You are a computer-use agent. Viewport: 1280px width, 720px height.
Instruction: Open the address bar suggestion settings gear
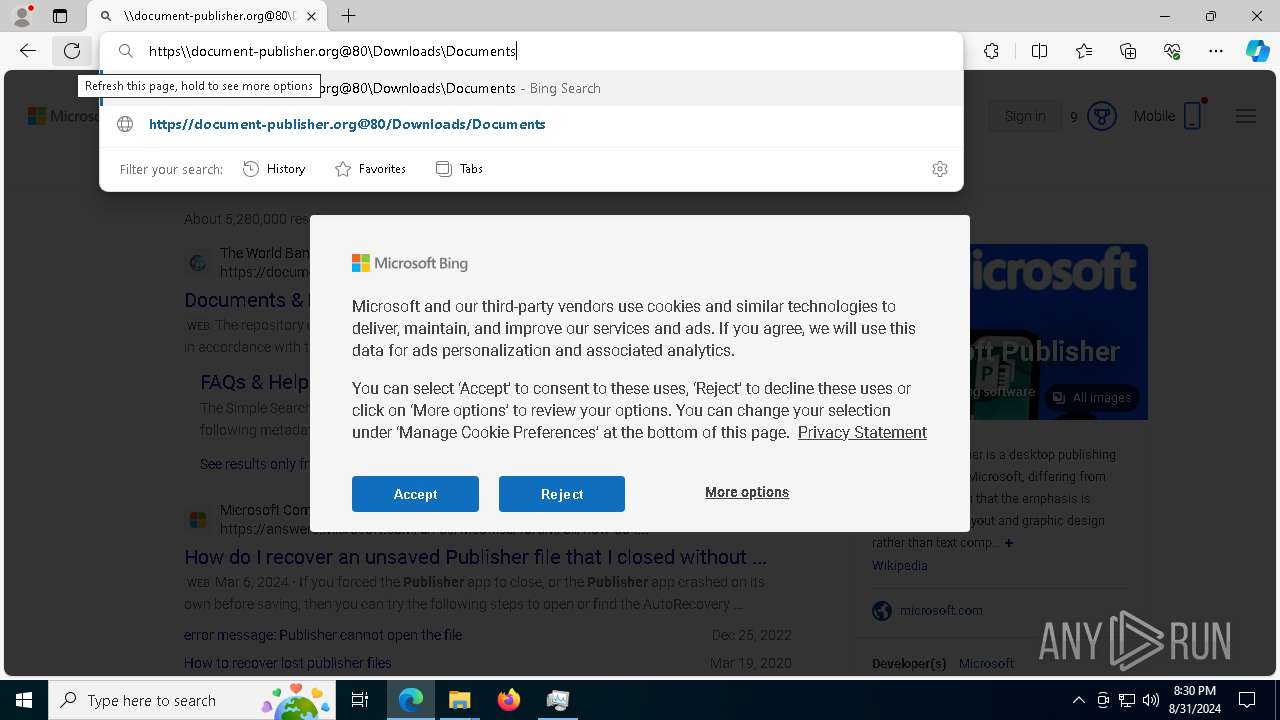coord(940,169)
